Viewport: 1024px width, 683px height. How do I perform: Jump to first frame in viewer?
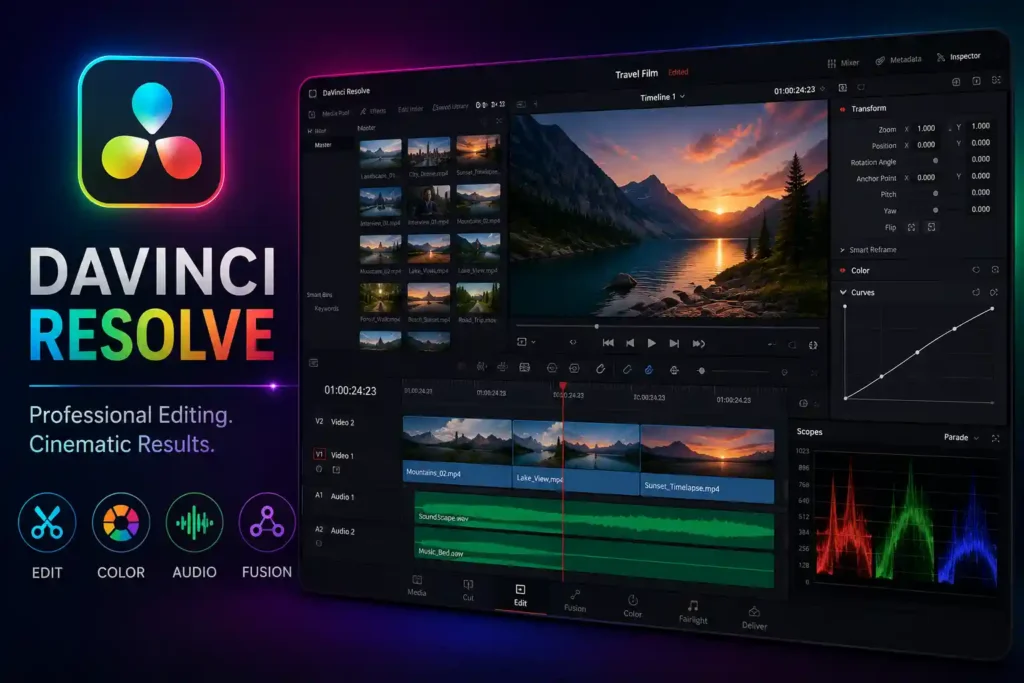tap(608, 343)
